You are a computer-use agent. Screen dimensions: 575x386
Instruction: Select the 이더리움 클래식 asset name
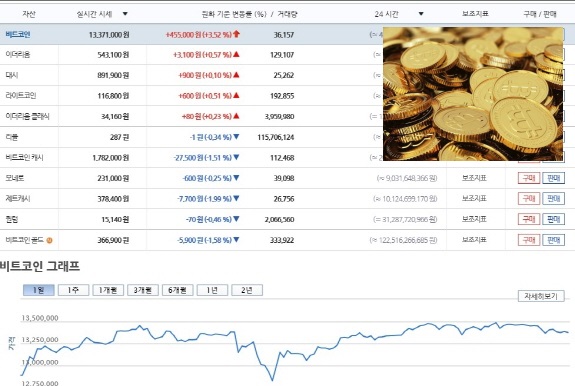28,116
